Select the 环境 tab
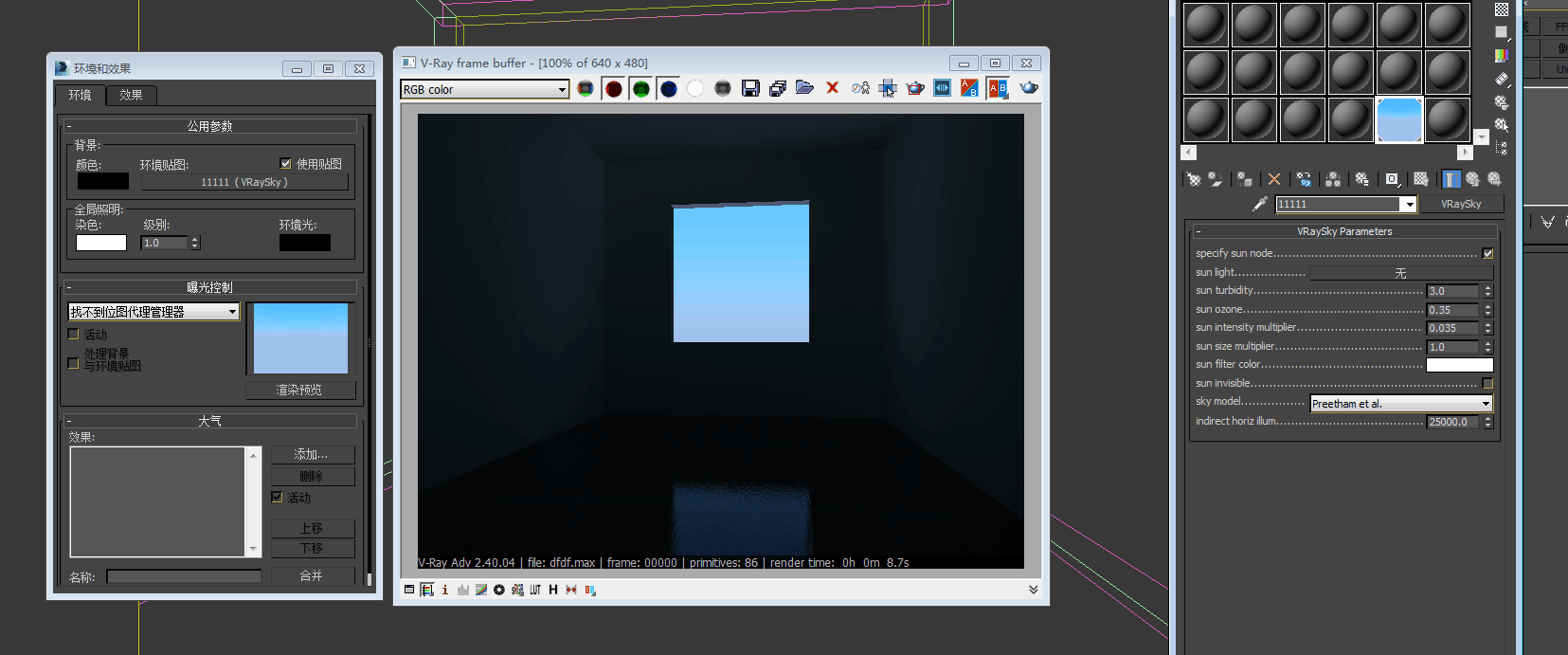Screen dimensions: 1568x655 point(80,95)
